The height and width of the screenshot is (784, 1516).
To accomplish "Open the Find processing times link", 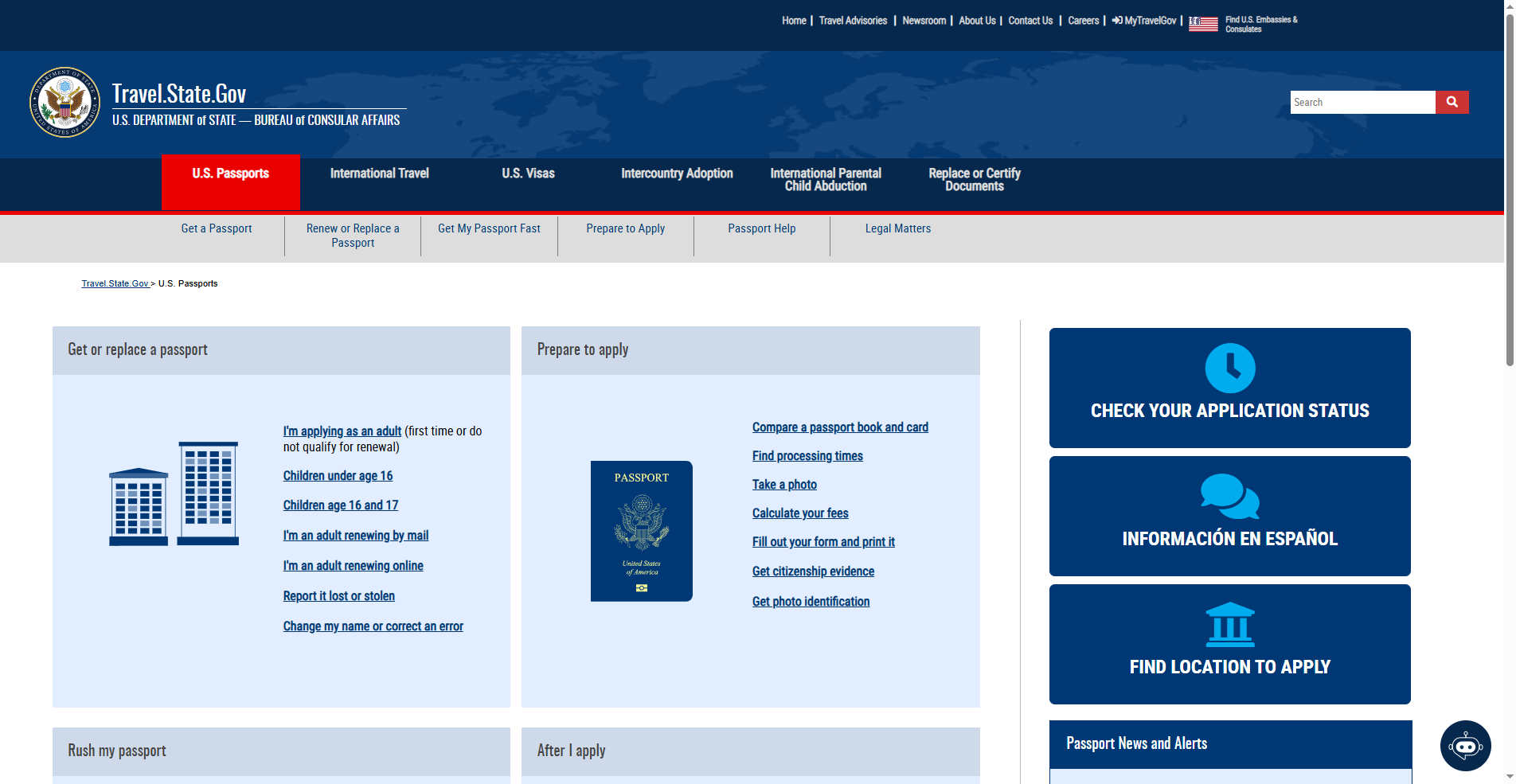I will coord(807,456).
